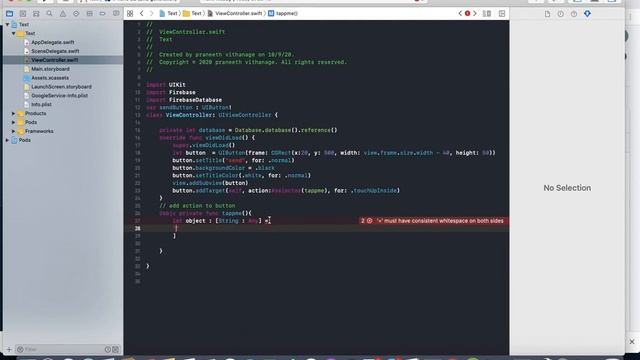Open the Report navigator
The image size is (640, 360).
116,13
